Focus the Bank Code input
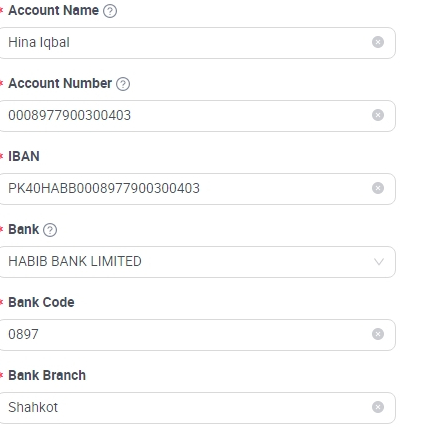This screenshot has width=432, height=437. (x=197, y=335)
